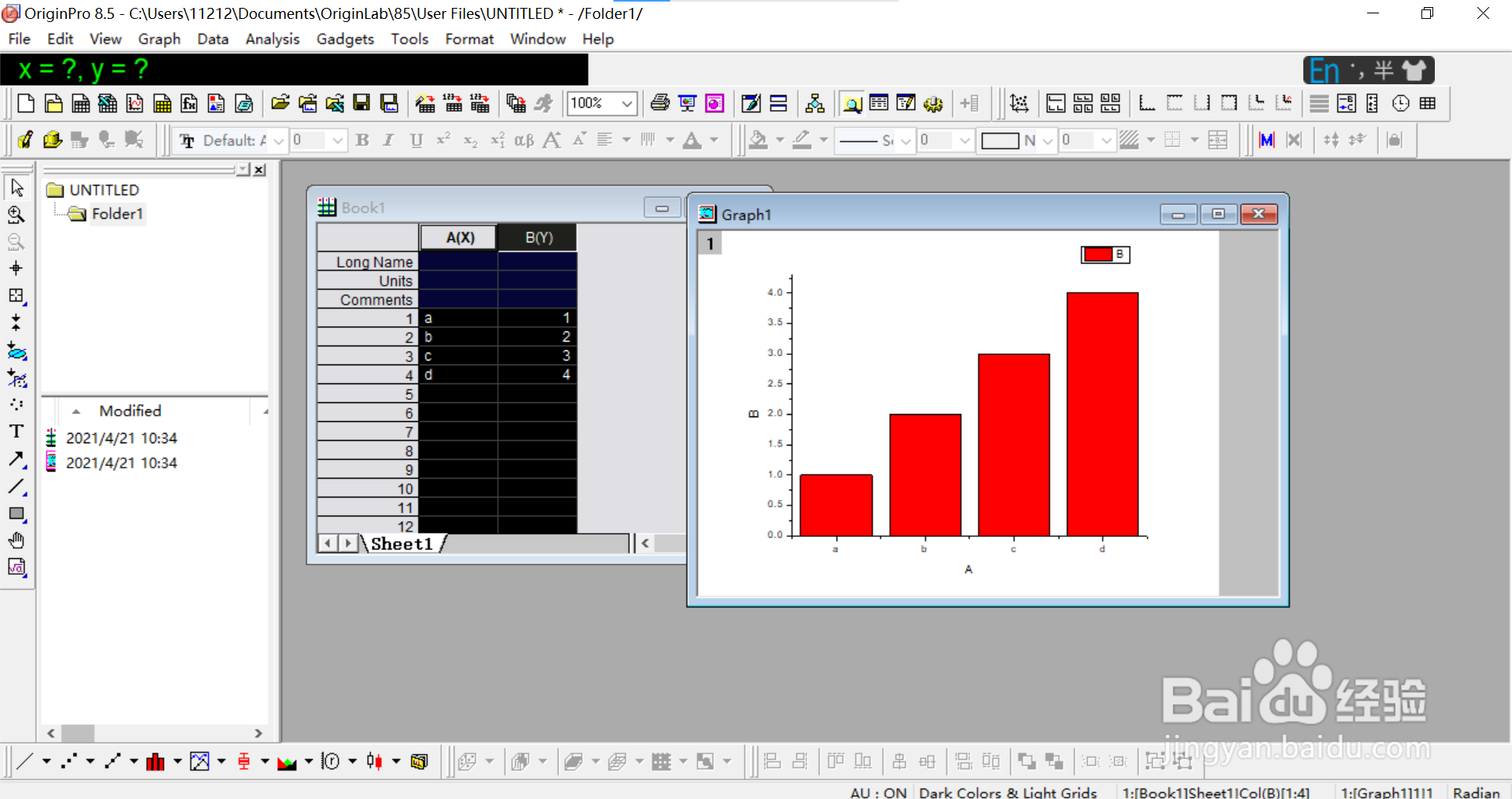Open the Format menu

(x=469, y=39)
